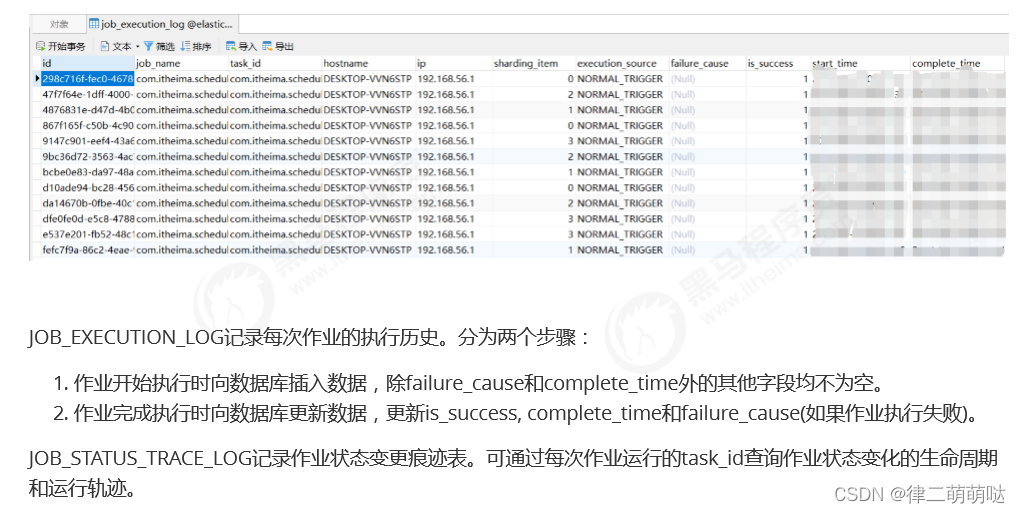Viewport: 1021px width, 513px height.
Task: Click the hostname column header
Action: pyautogui.click(x=369, y=63)
